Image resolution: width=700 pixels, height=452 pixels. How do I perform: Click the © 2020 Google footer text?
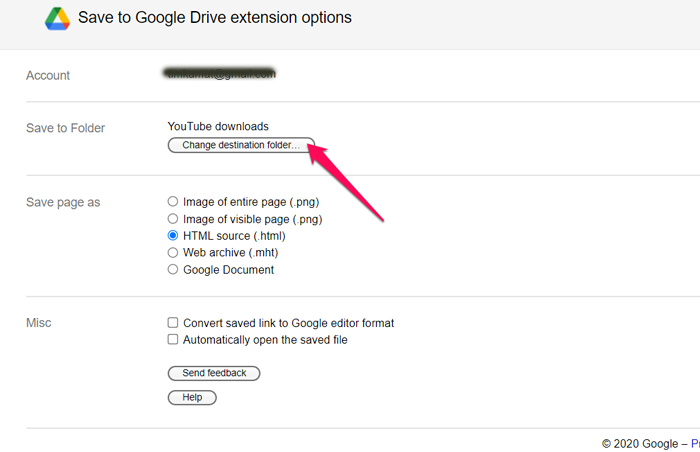tap(640, 444)
